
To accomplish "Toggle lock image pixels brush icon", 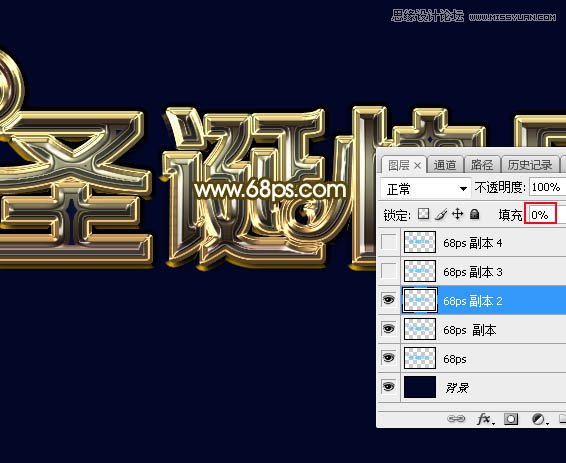I will 440,214.
